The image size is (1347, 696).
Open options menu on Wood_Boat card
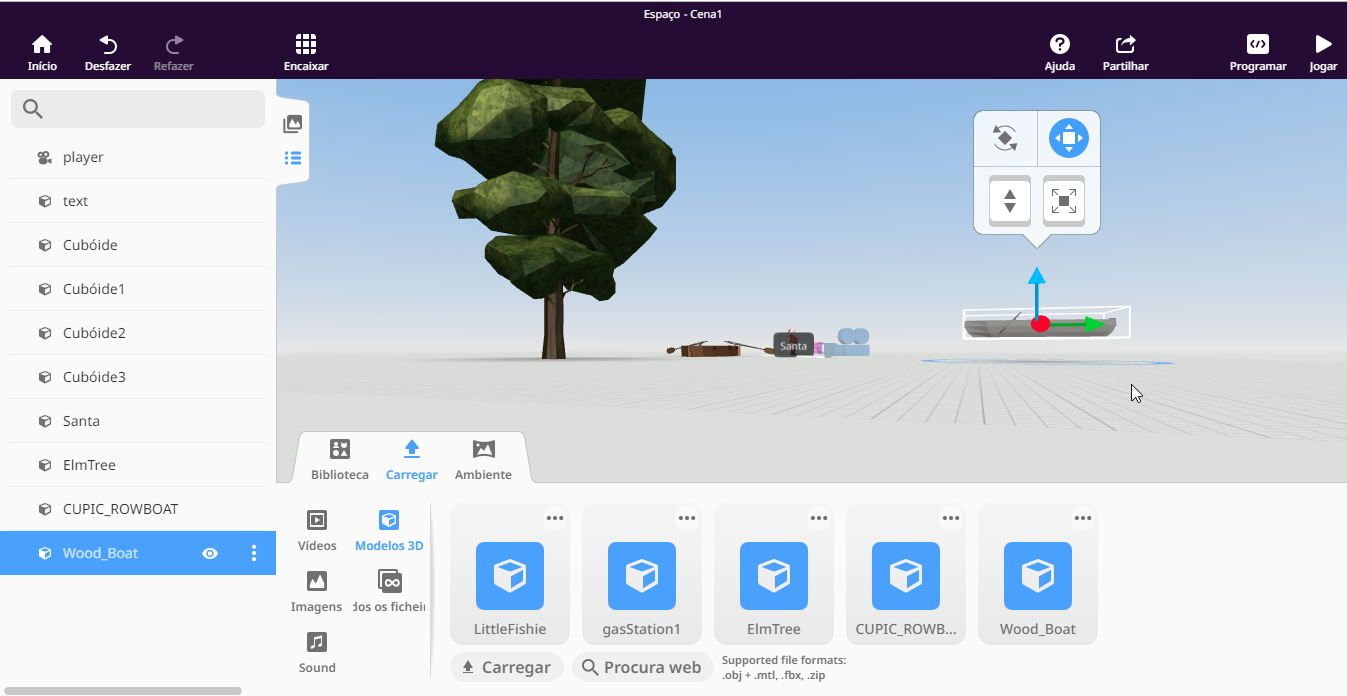pyautogui.click(x=1083, y=518)
